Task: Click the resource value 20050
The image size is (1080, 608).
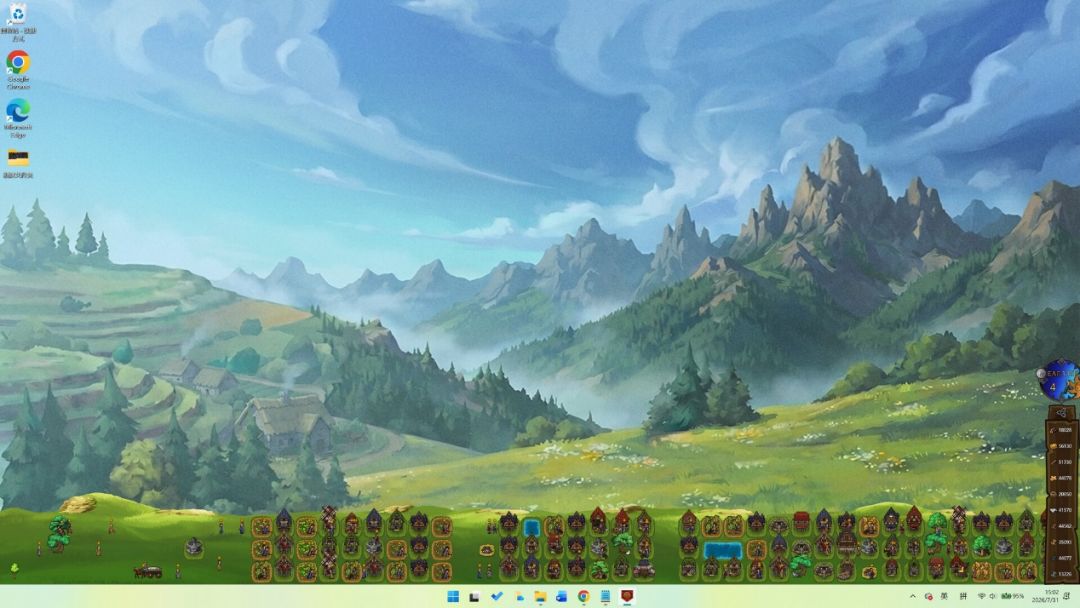Action: coord(1065,494)
